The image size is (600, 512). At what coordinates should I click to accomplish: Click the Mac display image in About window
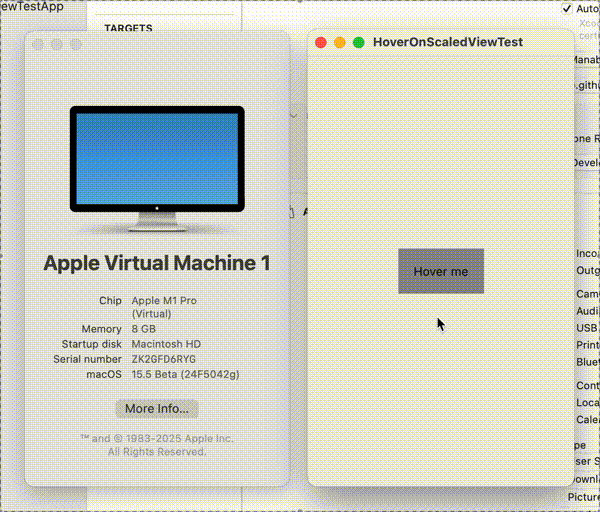click(x=157, y=169)
